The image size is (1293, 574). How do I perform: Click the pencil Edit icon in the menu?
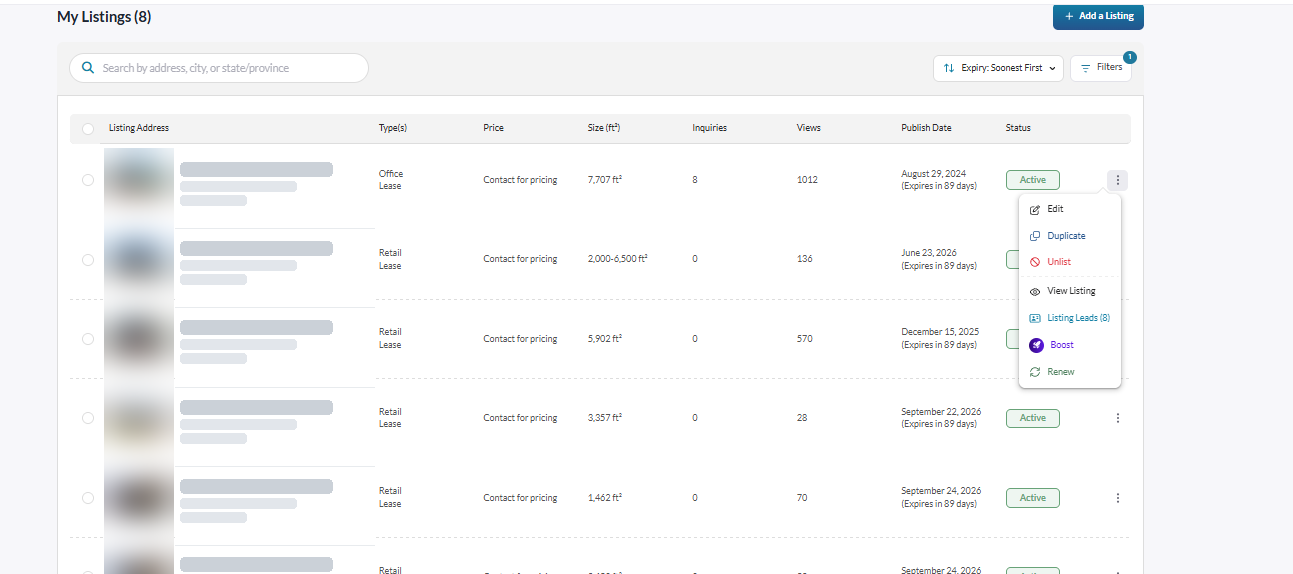tap(1035, 209)
